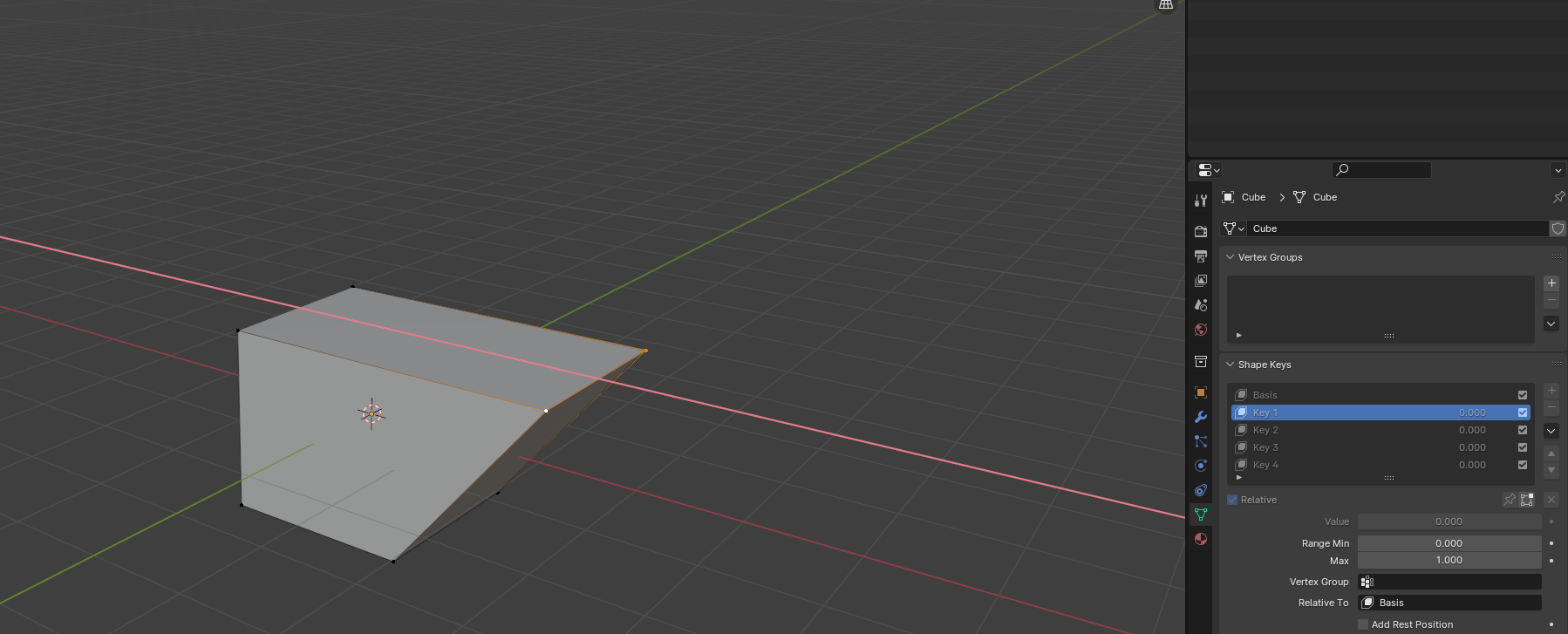This screenshot has height=634, width=1568.
Task: Animate Add Rest Position via dot
Action: [1551, 624]
